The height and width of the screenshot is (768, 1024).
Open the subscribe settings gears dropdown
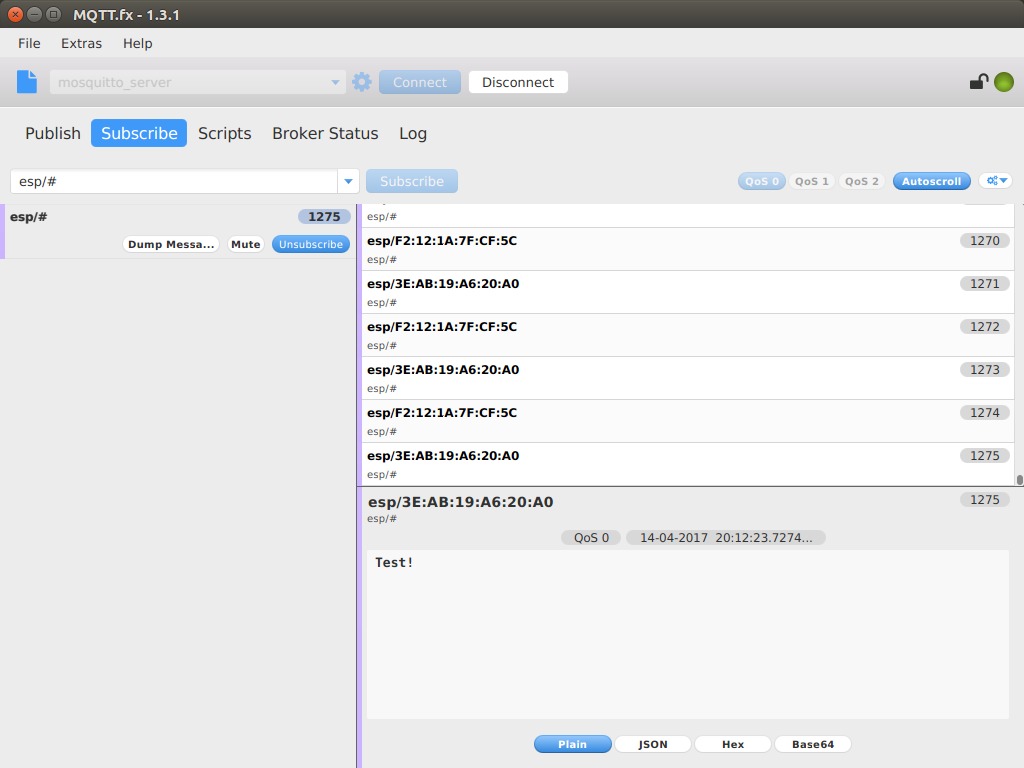pyautogui.click(x=996, y=181)
